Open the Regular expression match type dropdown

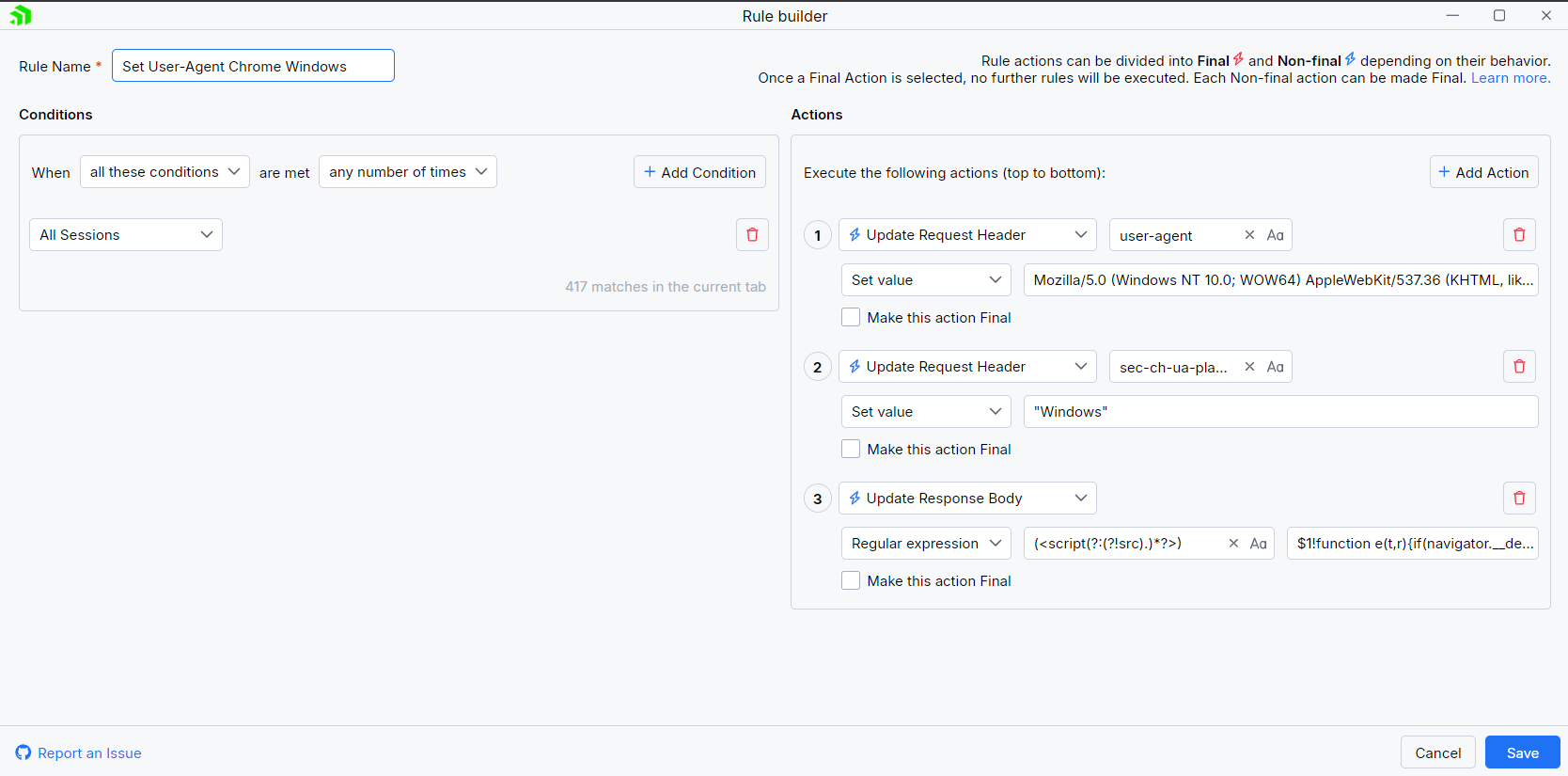point(925,544)
